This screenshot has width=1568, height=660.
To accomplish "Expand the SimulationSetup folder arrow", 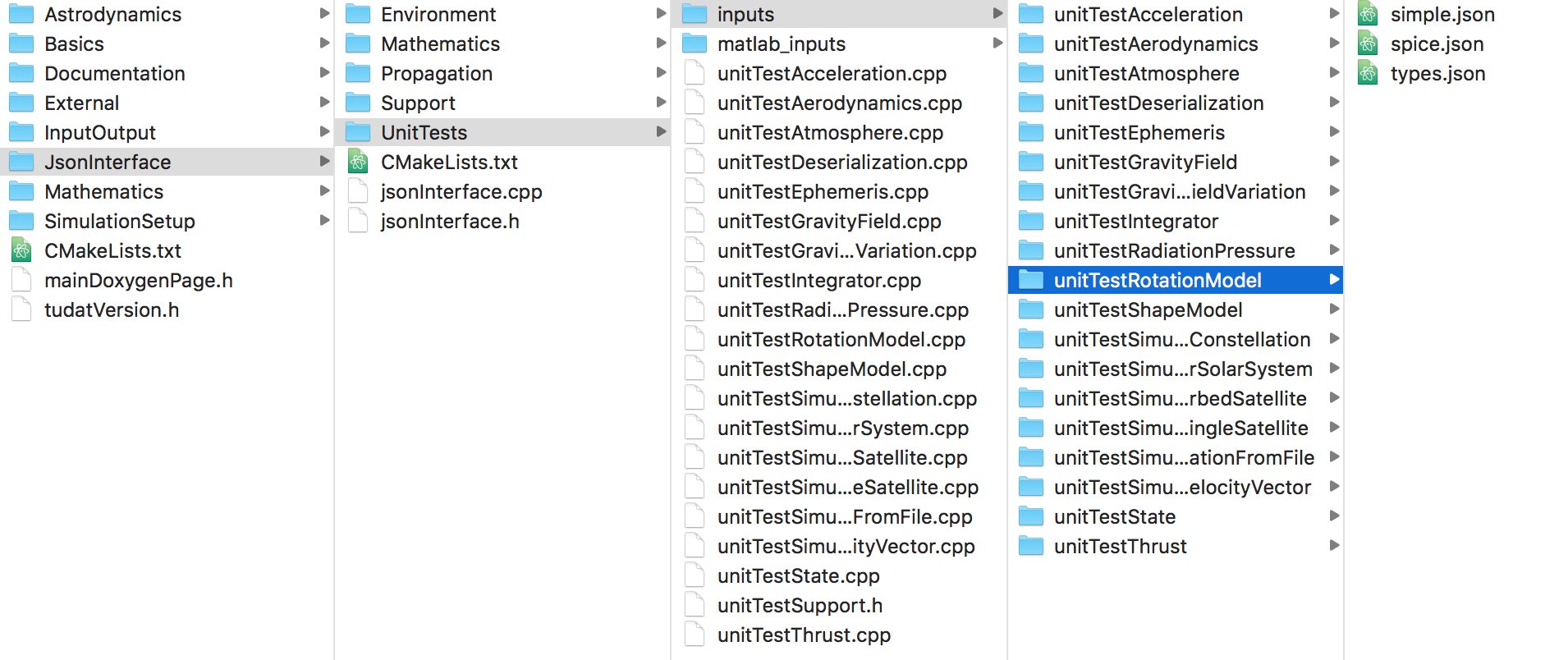I will [x=324, y=221].
